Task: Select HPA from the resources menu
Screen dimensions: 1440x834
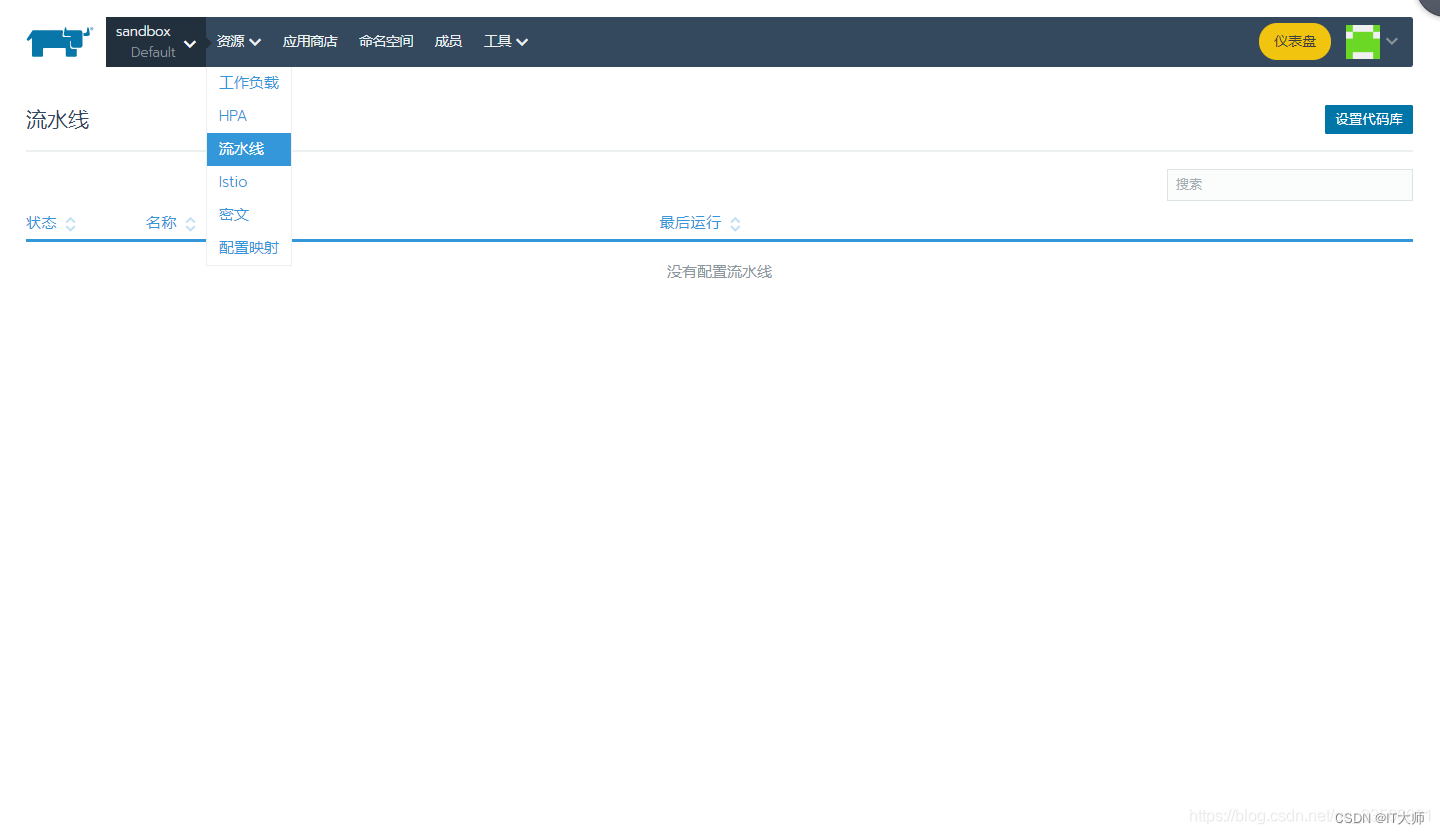Action: 249,116
